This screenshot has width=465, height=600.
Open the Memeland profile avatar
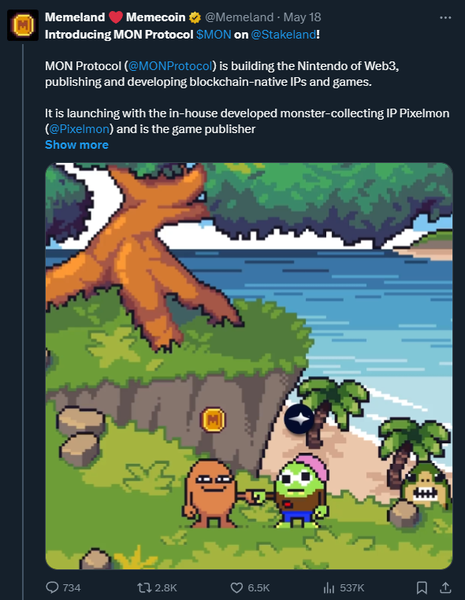click(x=23, y=25)
